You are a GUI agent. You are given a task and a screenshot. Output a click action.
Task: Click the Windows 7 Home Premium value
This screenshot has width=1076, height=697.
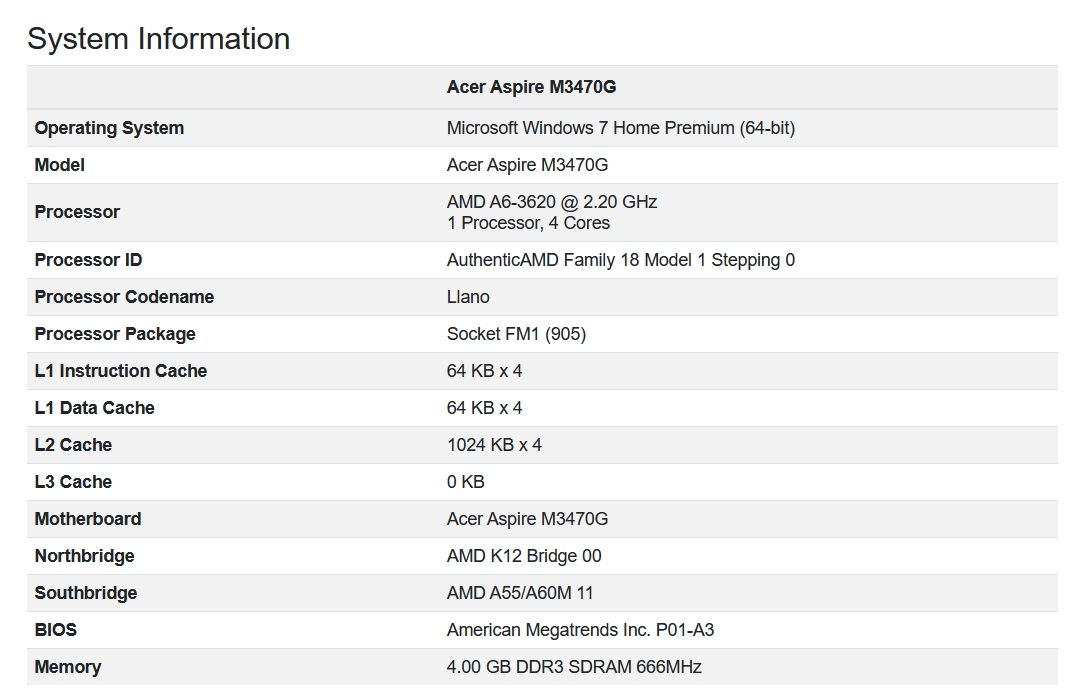click(620, 128)
